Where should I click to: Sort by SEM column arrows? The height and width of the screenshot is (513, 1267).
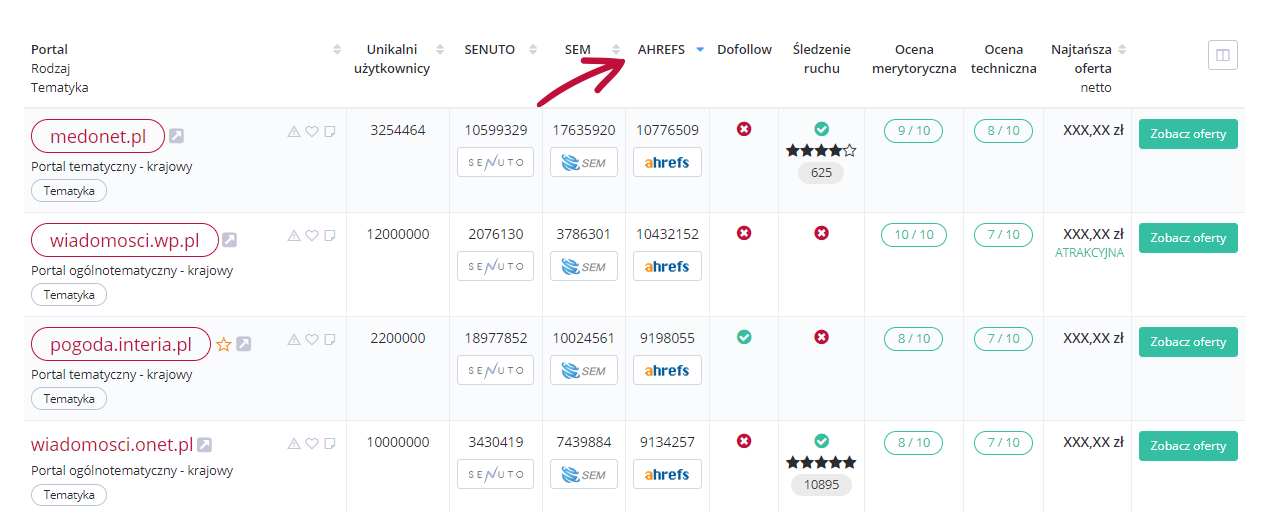[x=617, y=49]
